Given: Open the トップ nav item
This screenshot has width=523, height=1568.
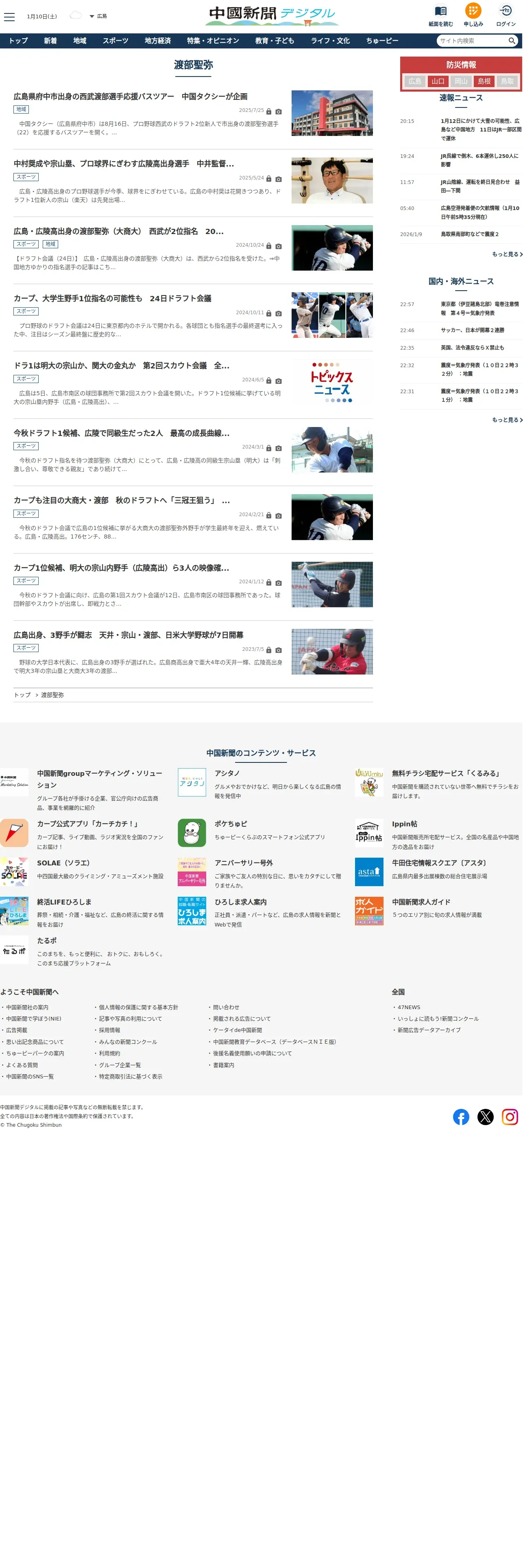Looking at the screenshot, I should [x=18, y=41].
